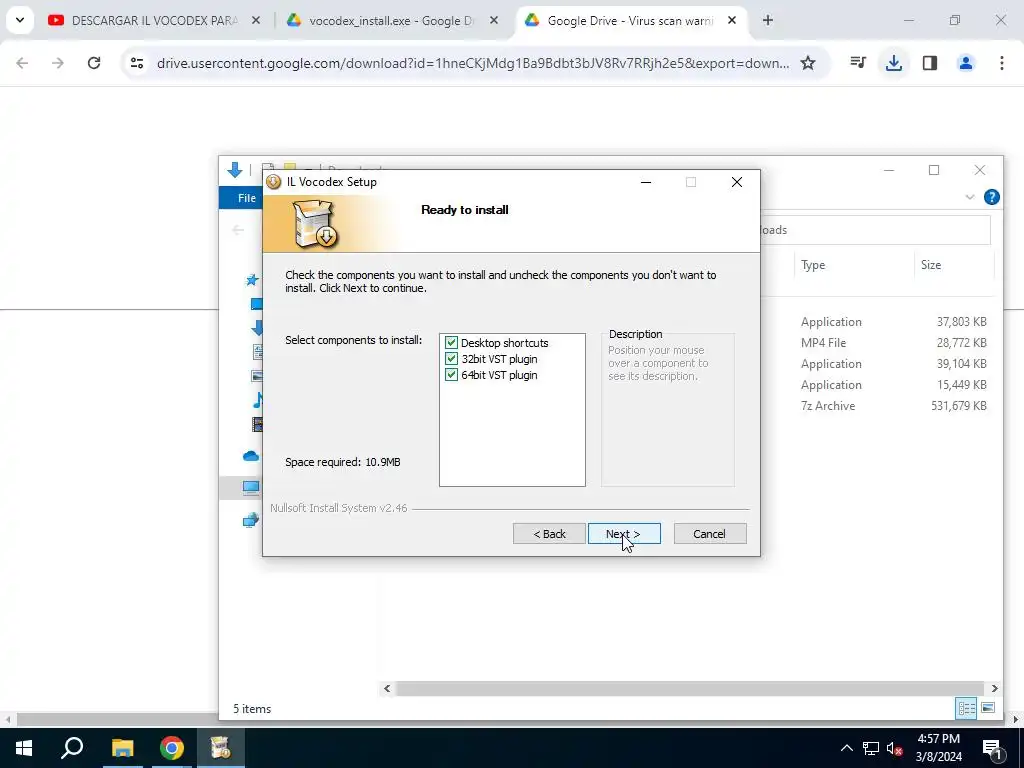Viewport: 1024px width, 768px height.
Task: Select the MP4 File row in Explorer
Action: pos(893,342)
